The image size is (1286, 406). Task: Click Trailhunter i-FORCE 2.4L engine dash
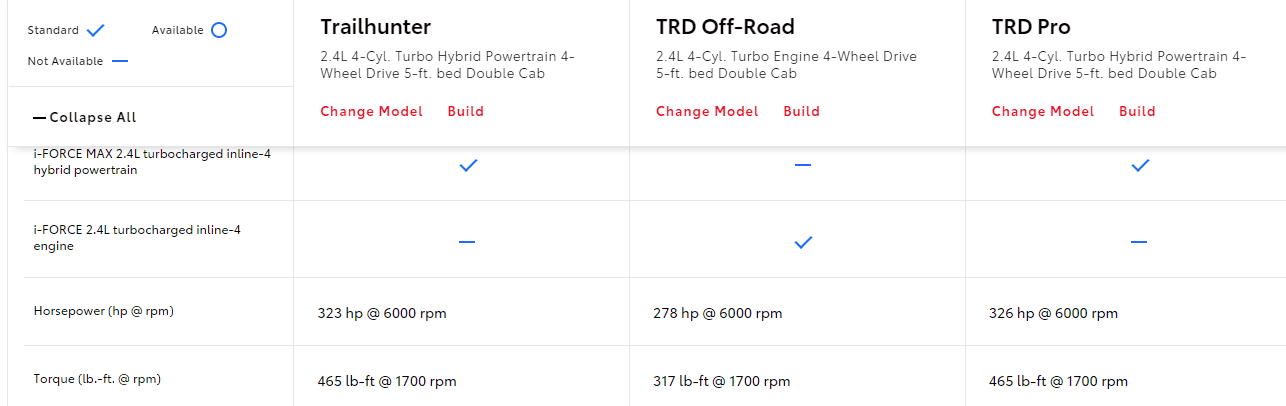pos(467,242)
